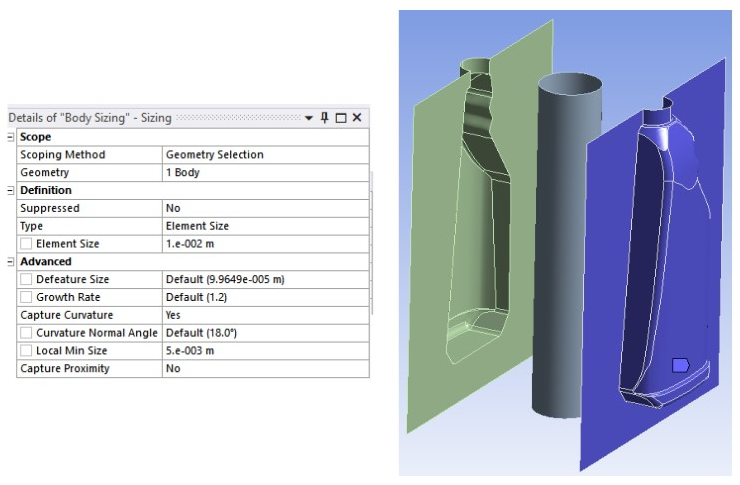The image size is (740, 485).
Task: Open the Capture Curvature Yes dropdown
Action: [264, 315]
